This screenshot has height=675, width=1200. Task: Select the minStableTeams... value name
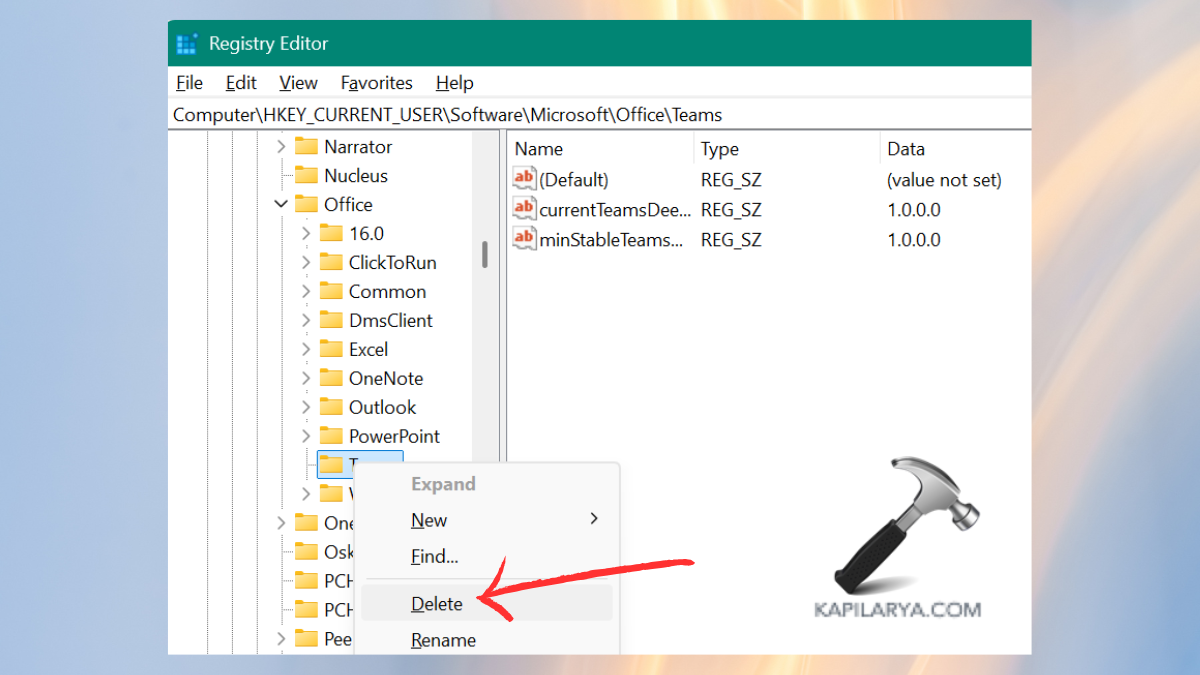click(612, 240)
